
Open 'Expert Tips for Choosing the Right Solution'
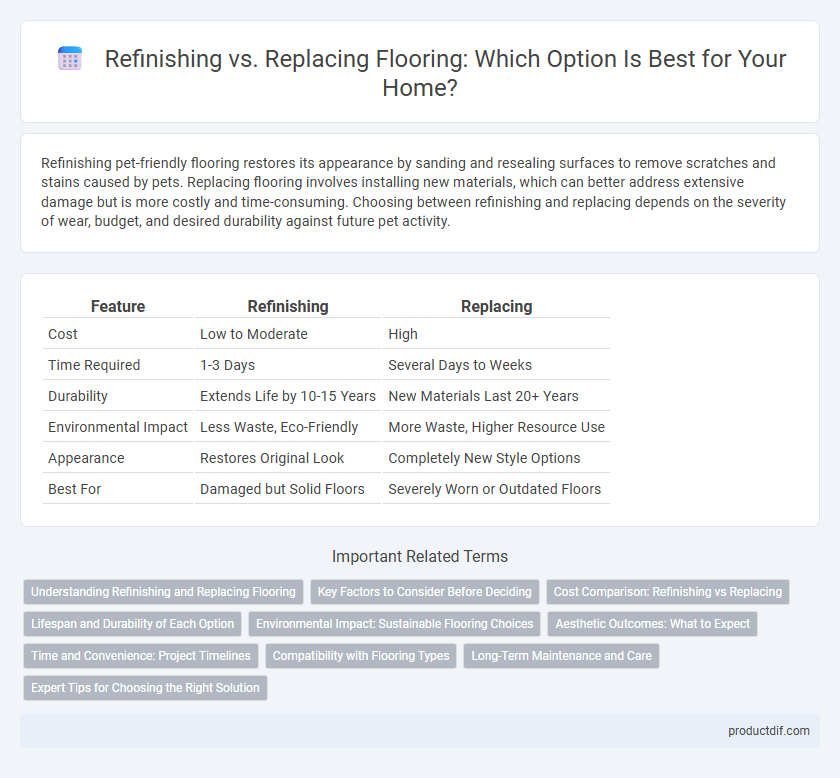point(145,687)
